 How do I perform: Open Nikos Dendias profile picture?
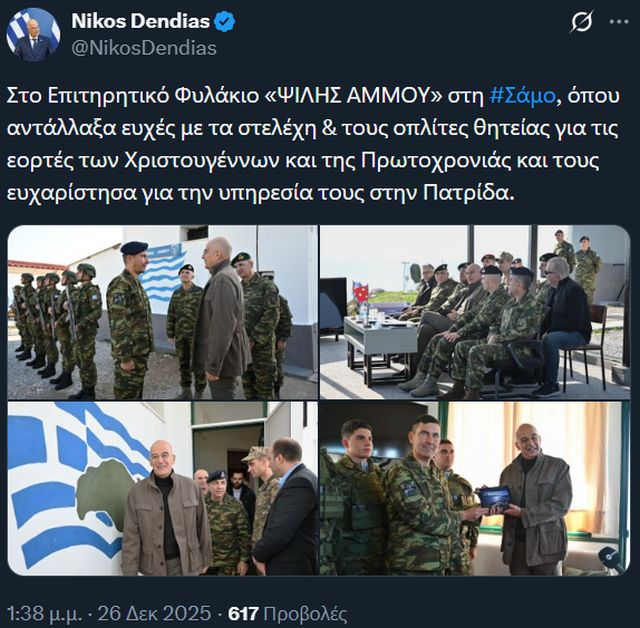pyautogui.click(x=33, y=34)
